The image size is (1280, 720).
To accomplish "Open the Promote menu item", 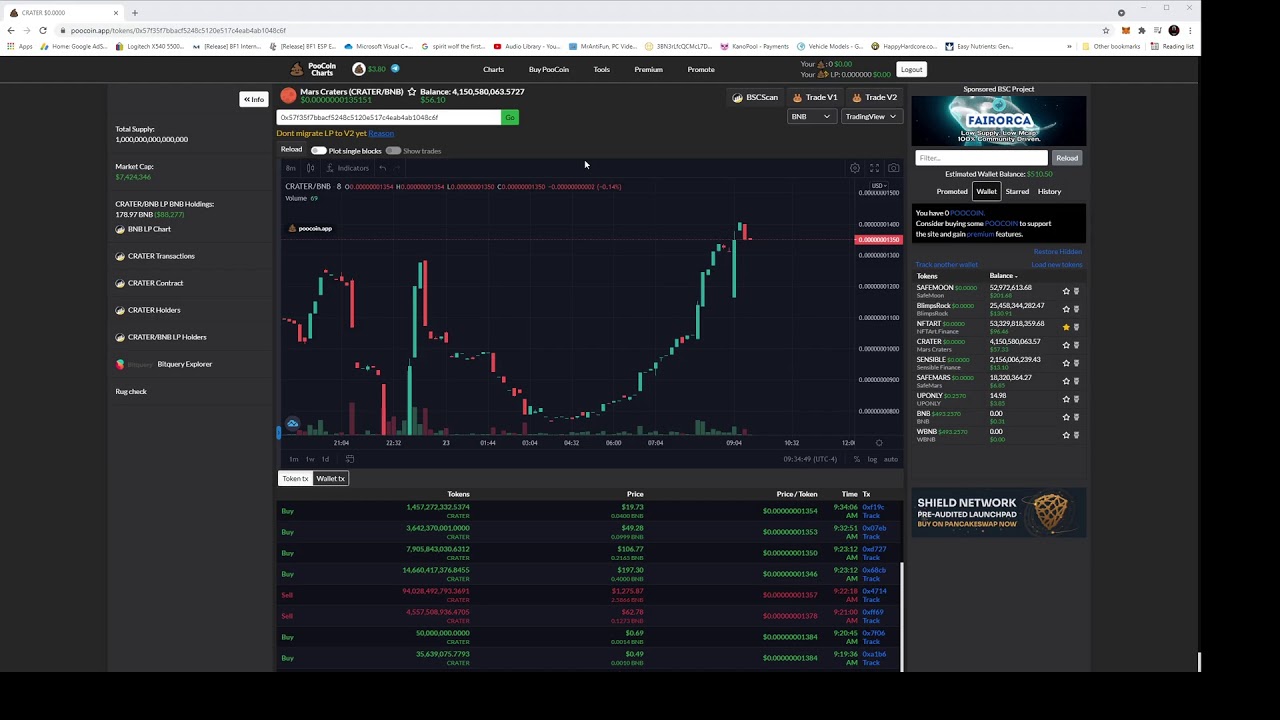I will click(701, 70).
